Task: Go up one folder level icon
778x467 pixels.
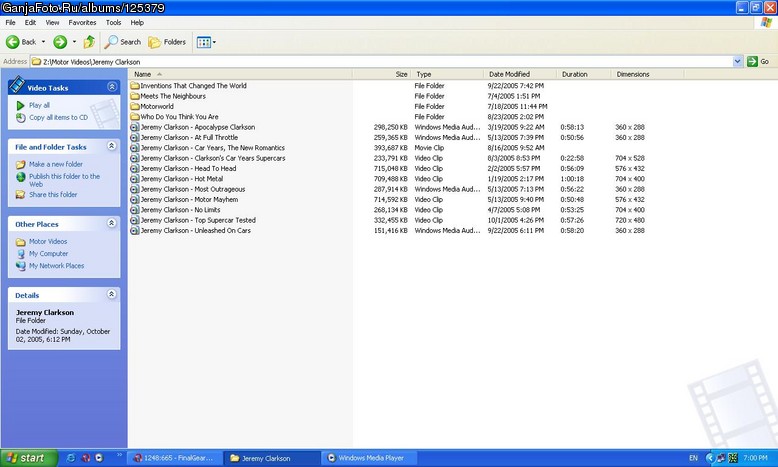Action: 89,42
